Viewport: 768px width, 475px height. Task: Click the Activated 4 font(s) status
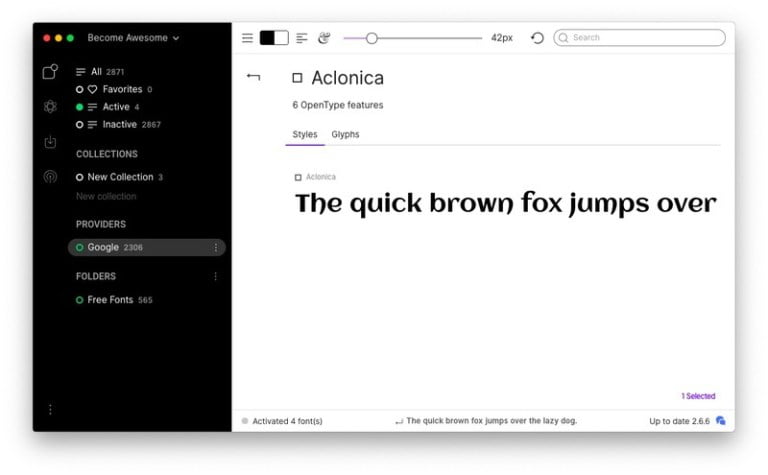coord(288,421)
